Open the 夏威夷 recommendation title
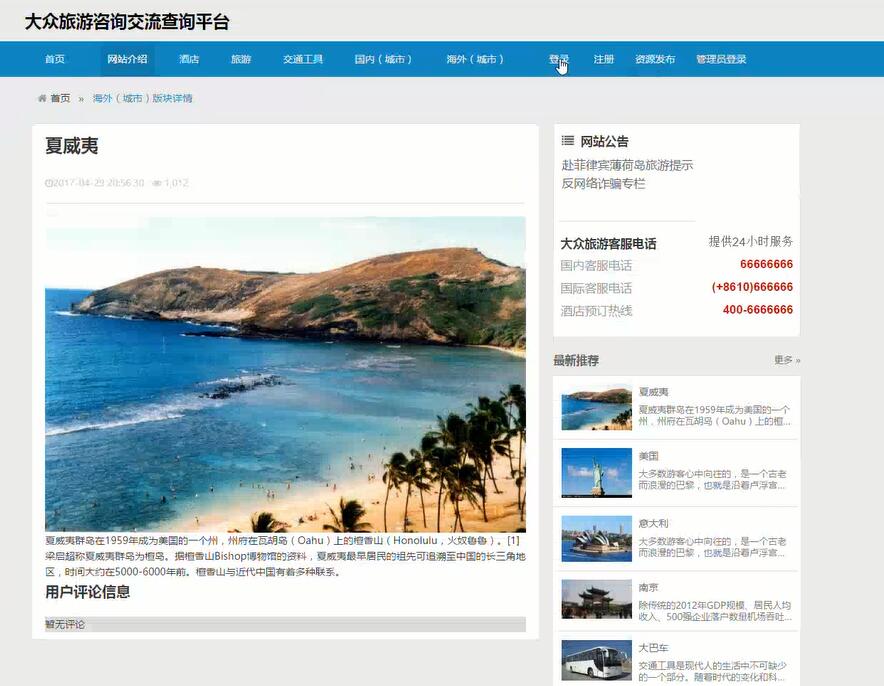 point(653,392)
